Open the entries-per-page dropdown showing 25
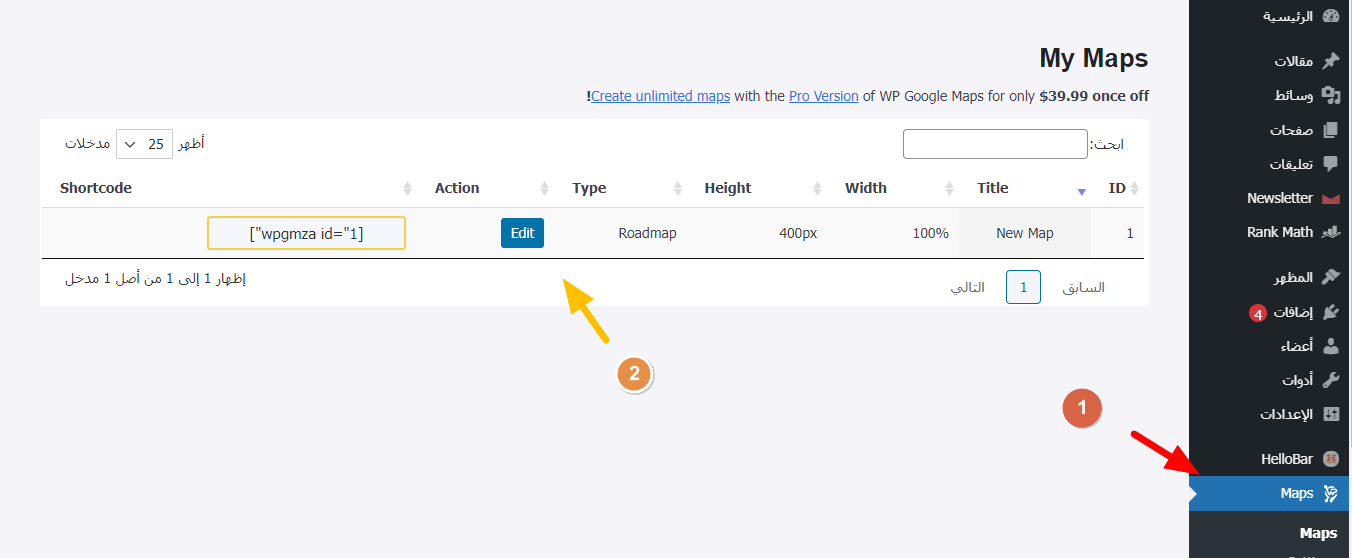Screen dimensions: 1352x558 tap(144, 144)
